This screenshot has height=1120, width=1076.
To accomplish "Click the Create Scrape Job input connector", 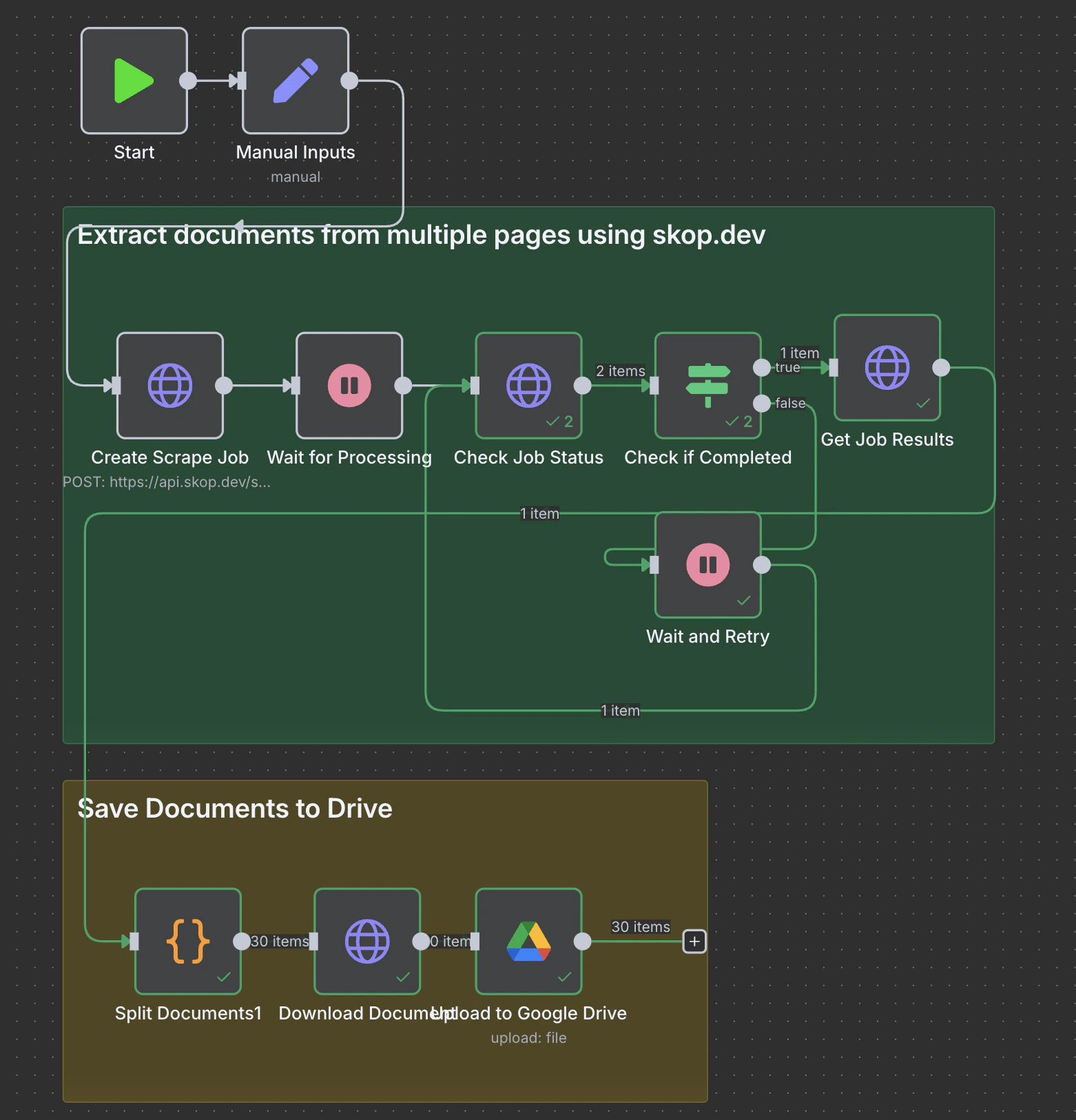I will click(116, 386).
